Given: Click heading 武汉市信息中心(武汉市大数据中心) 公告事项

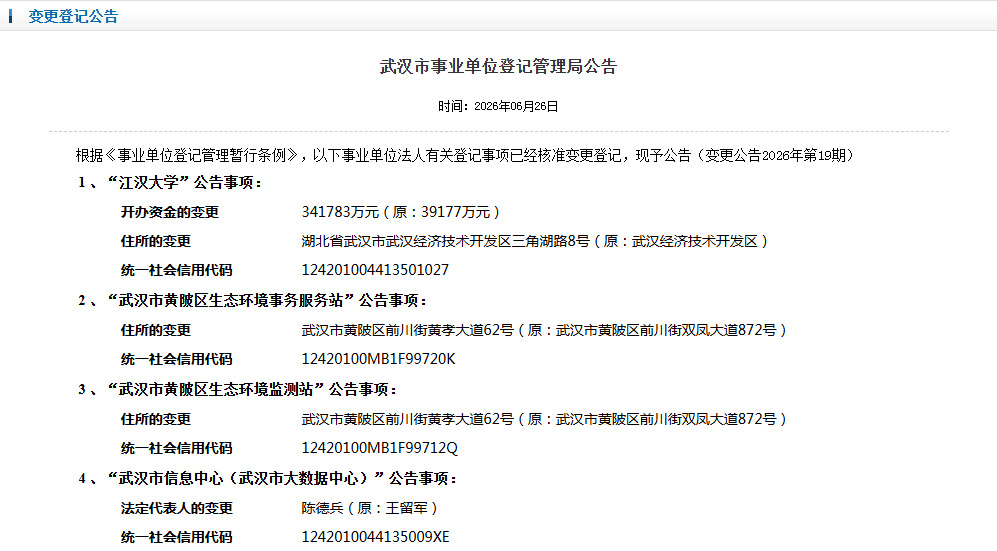Looking at the screenshot, I should (268, 479).
